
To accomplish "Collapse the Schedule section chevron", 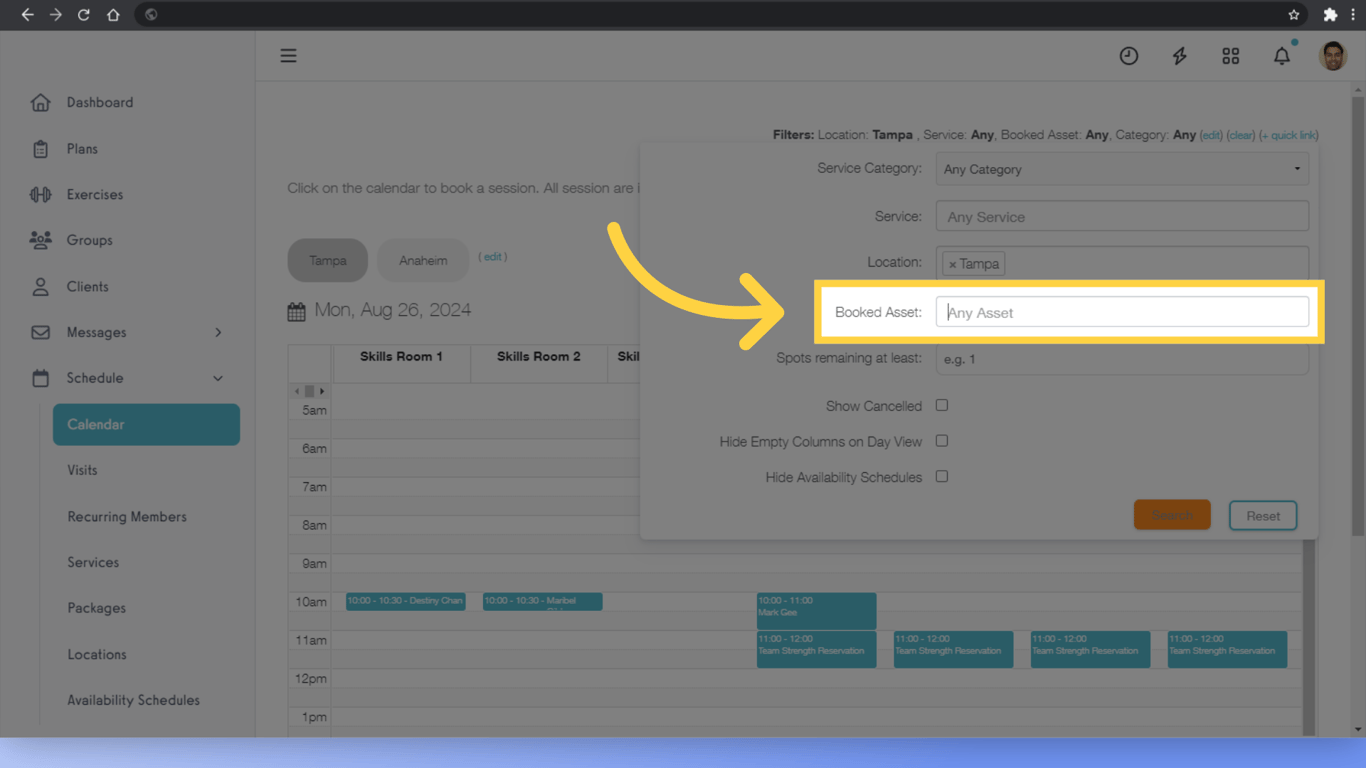I will [217, 378].
